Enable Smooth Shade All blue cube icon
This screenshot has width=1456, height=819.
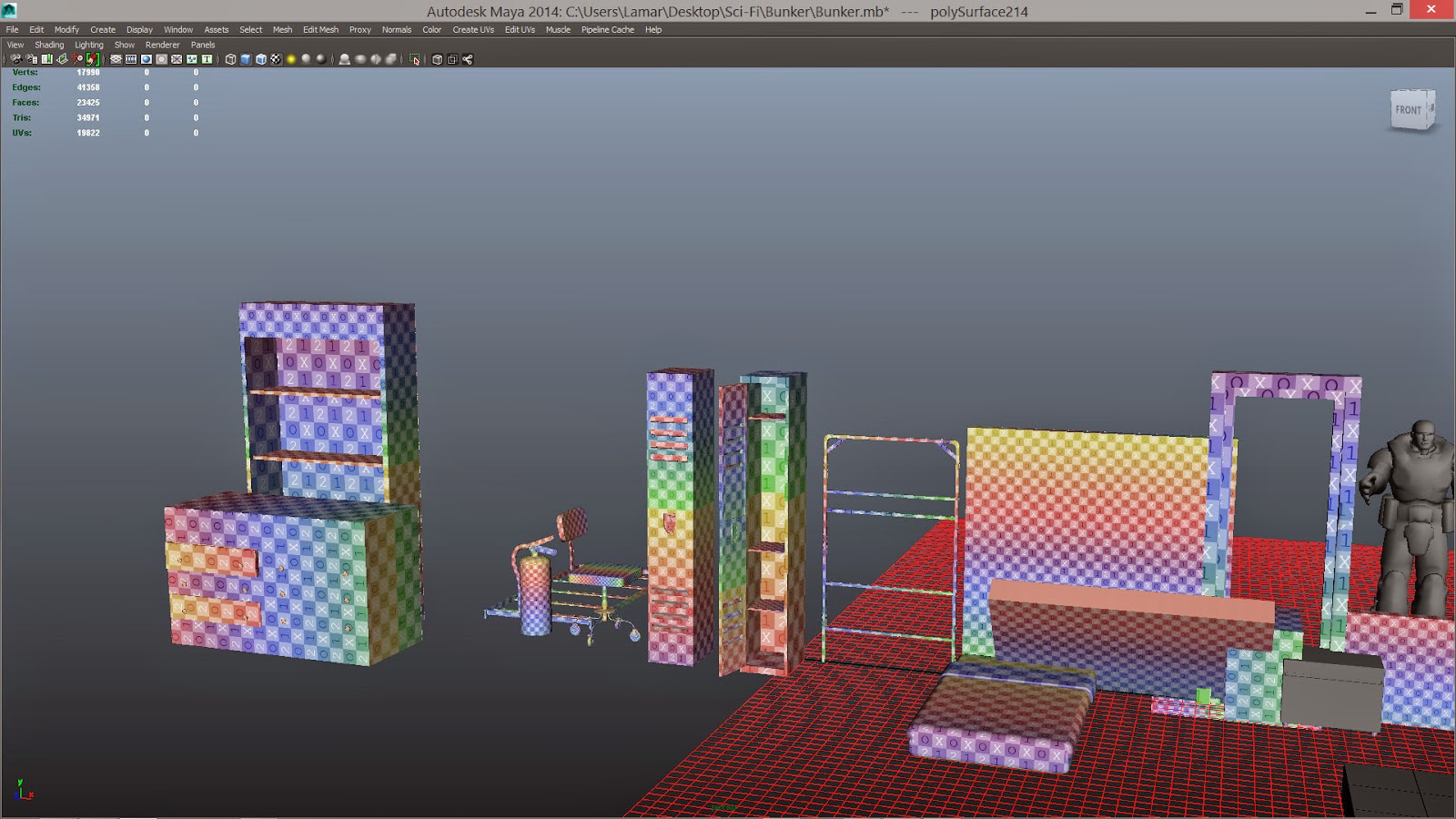246,59
